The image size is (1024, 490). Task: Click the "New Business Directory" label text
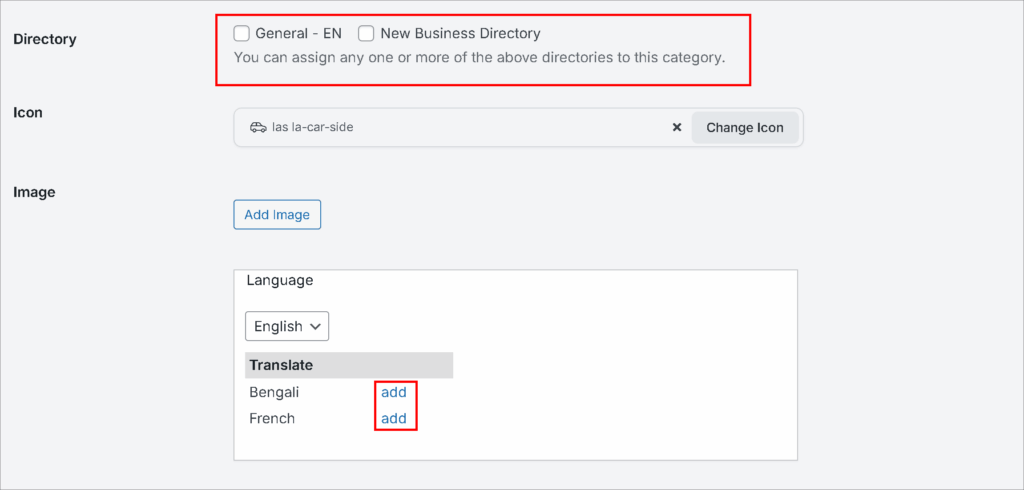tap(460, 34)
